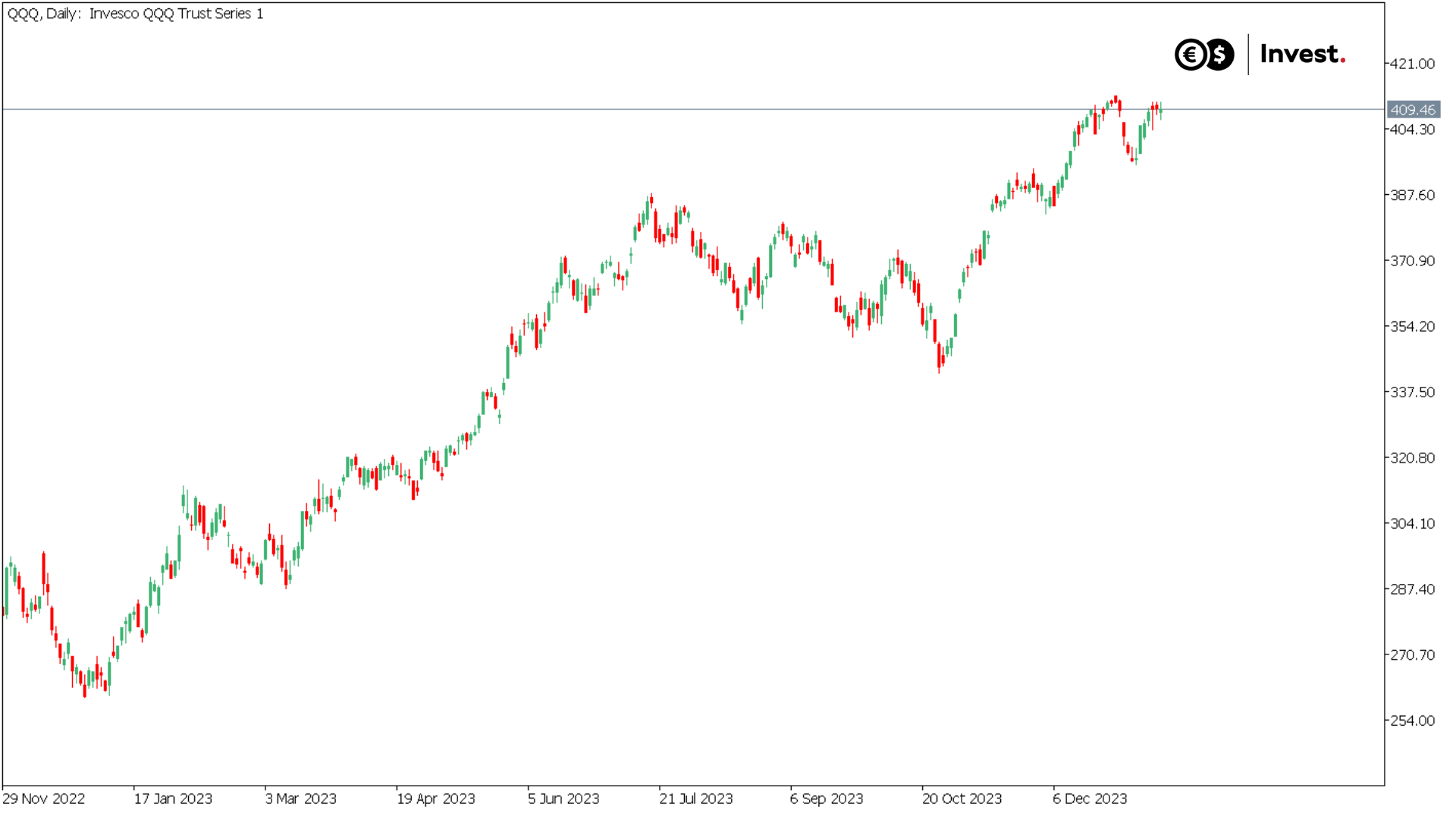Screen dimensions: 1456x819
Task: Click the 3 Mar 2023 date label
Action: (301, 799)
